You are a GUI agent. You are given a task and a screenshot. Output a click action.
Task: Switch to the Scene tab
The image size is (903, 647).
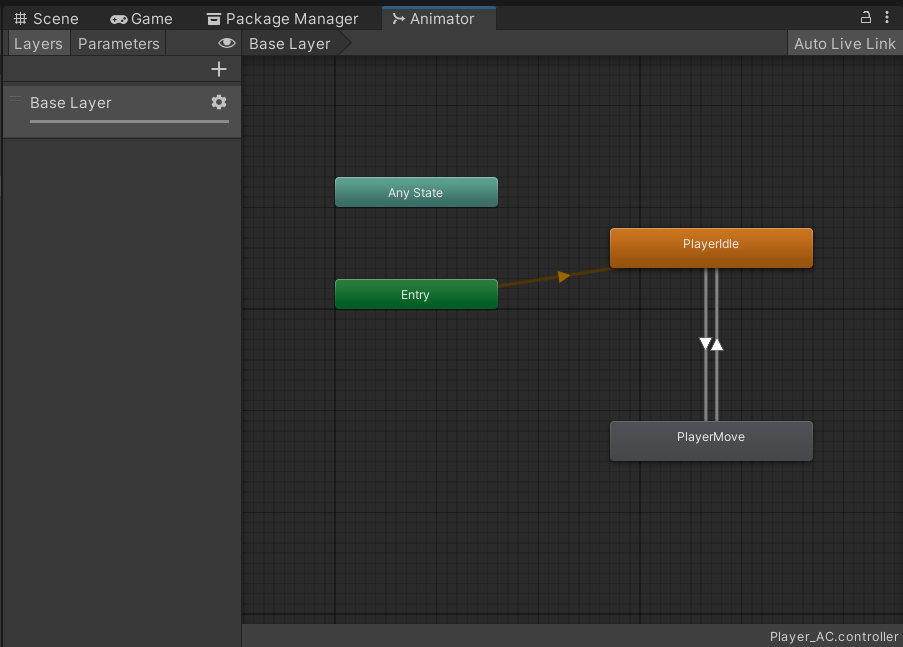(x=46, y=18)
